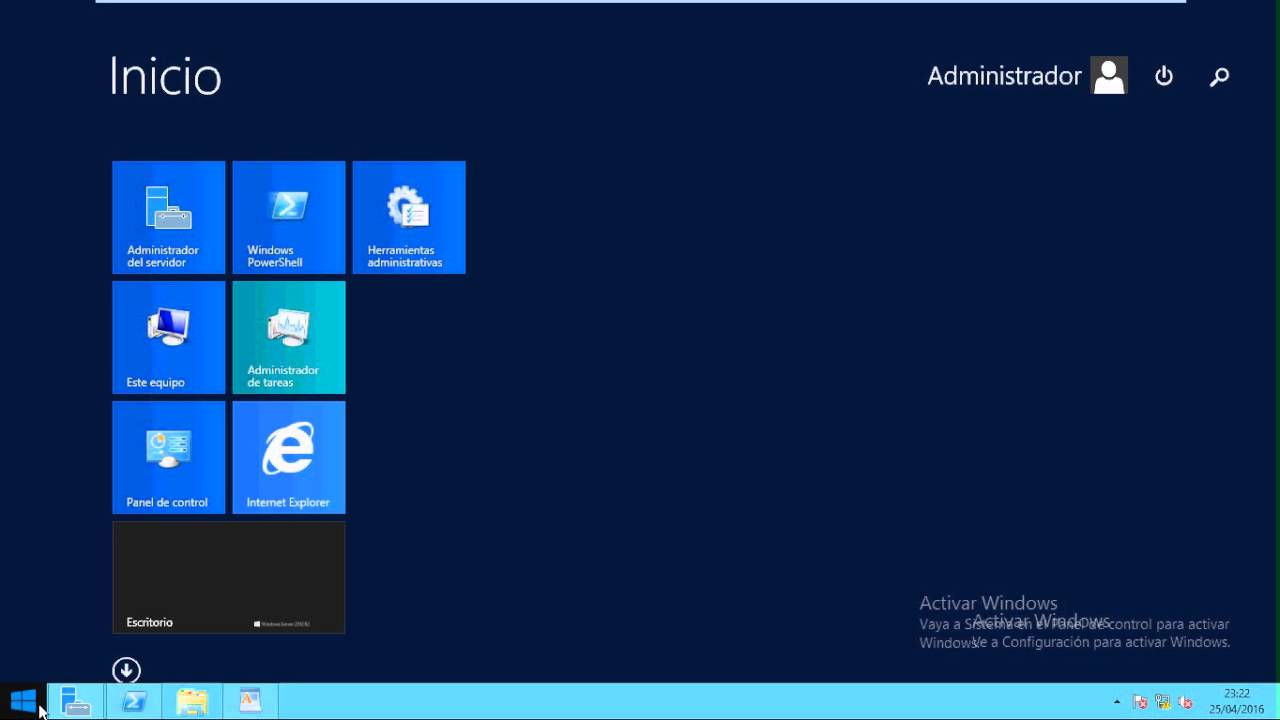The height and width of the screenshot is (720, 1280).
Task: Open the Administrador del servidor tile
Action: [x=169, y=217]
